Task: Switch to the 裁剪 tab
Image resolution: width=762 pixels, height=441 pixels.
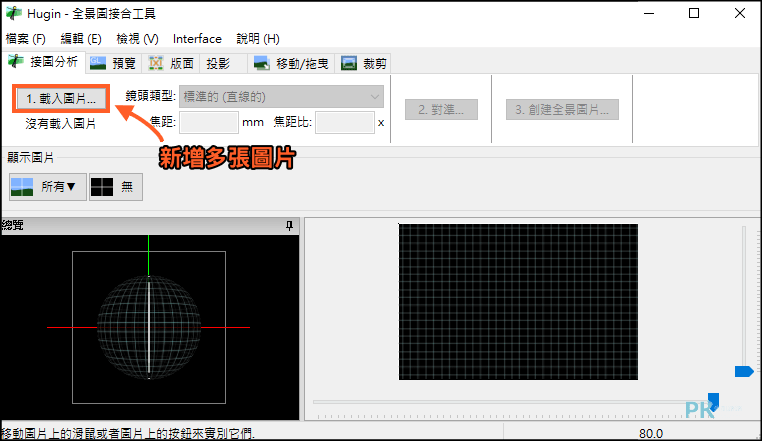Action: [364, 63]
